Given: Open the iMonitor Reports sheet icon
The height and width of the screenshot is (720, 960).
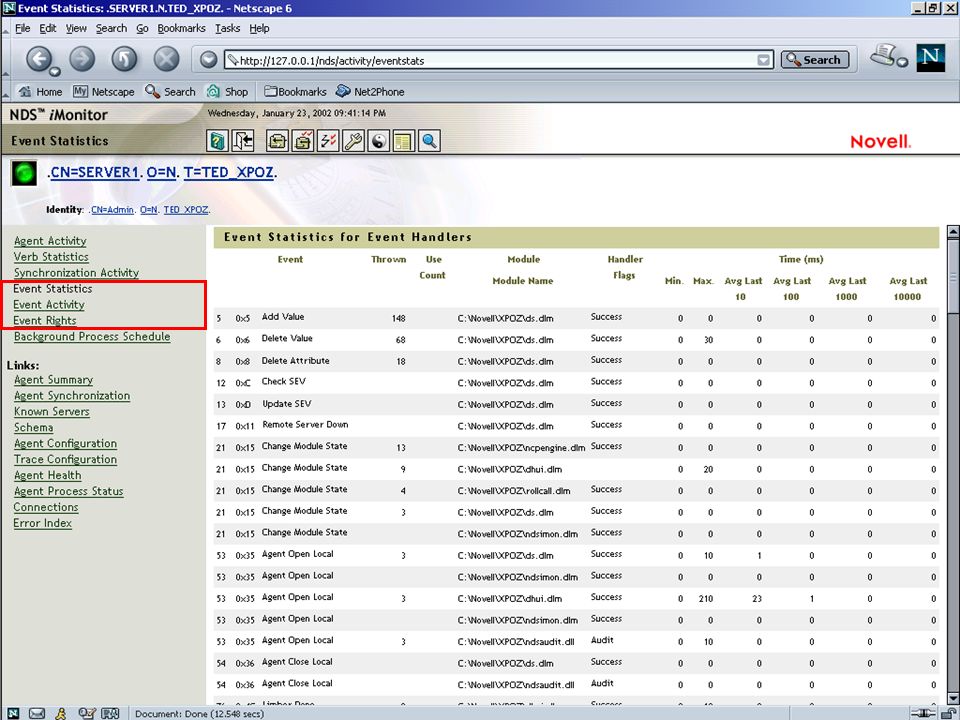Looking at the screenshot, I should (404, 141).
